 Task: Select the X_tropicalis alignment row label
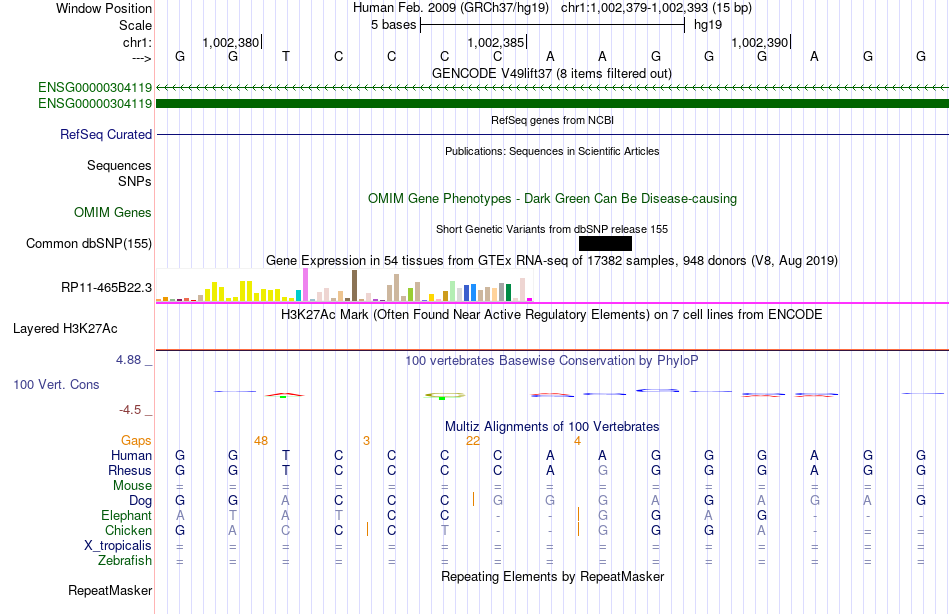coord(118,546)
